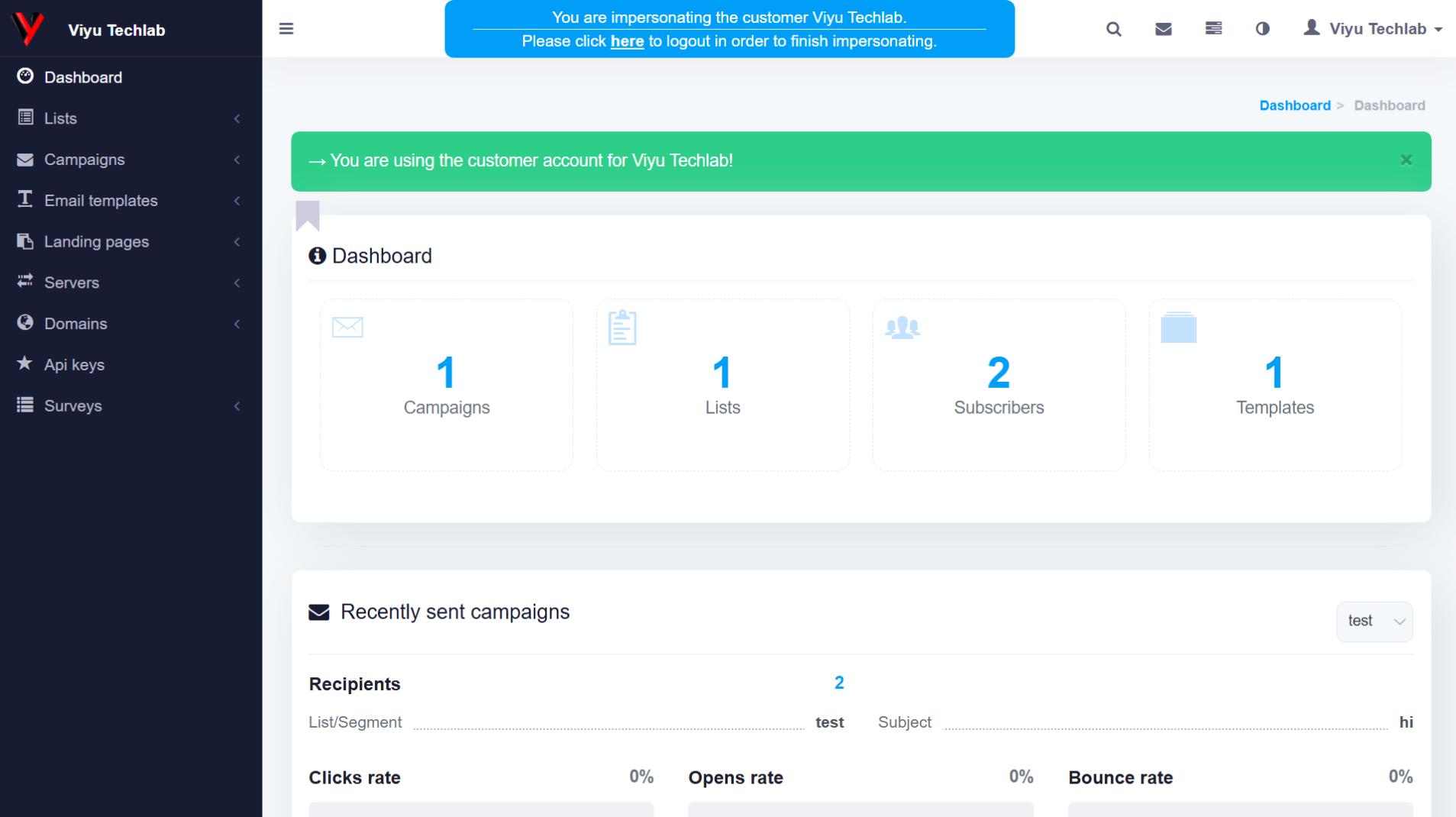Click the Templates count card
1456x817 pixels.
(x=1274, y=385)
